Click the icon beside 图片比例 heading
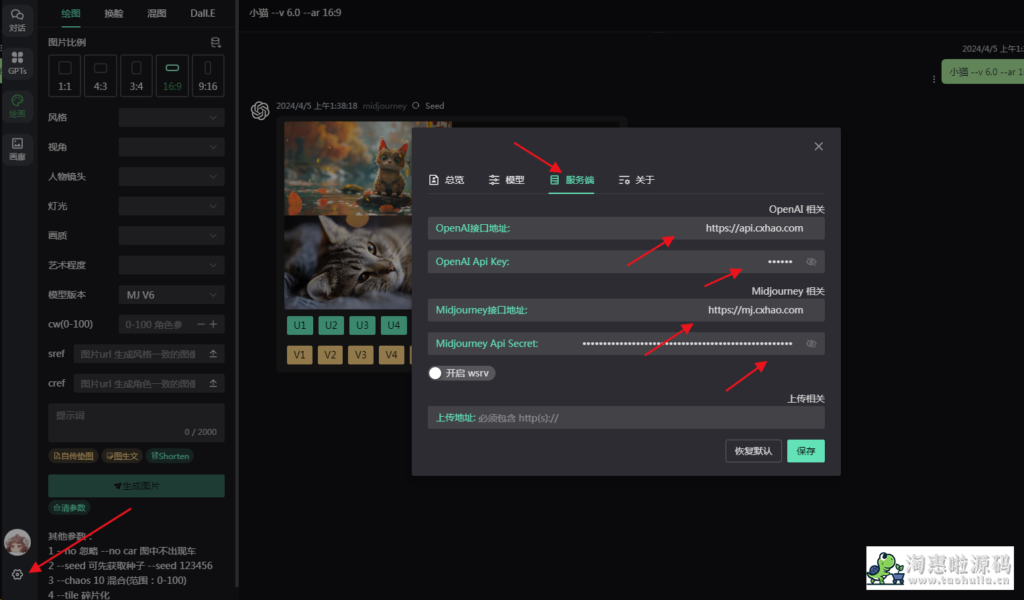 click(x=216, y=42)
